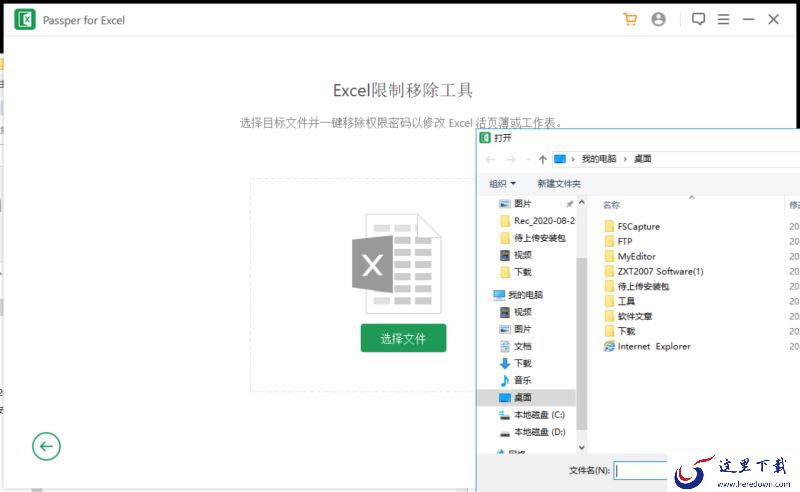This screenshot has width=800, height=492.
Task: Select the FSCapture folder
Action: click(638, 226)
